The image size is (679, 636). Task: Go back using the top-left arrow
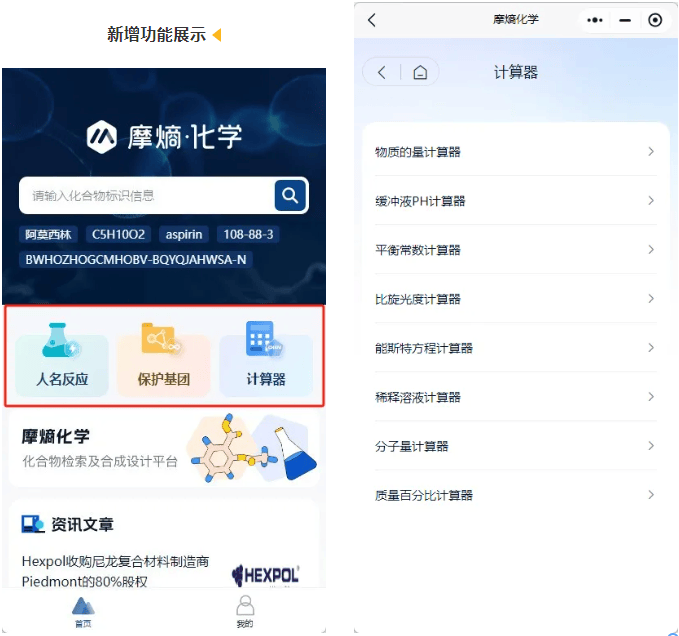pyautogui.click(x=372, y=20)
